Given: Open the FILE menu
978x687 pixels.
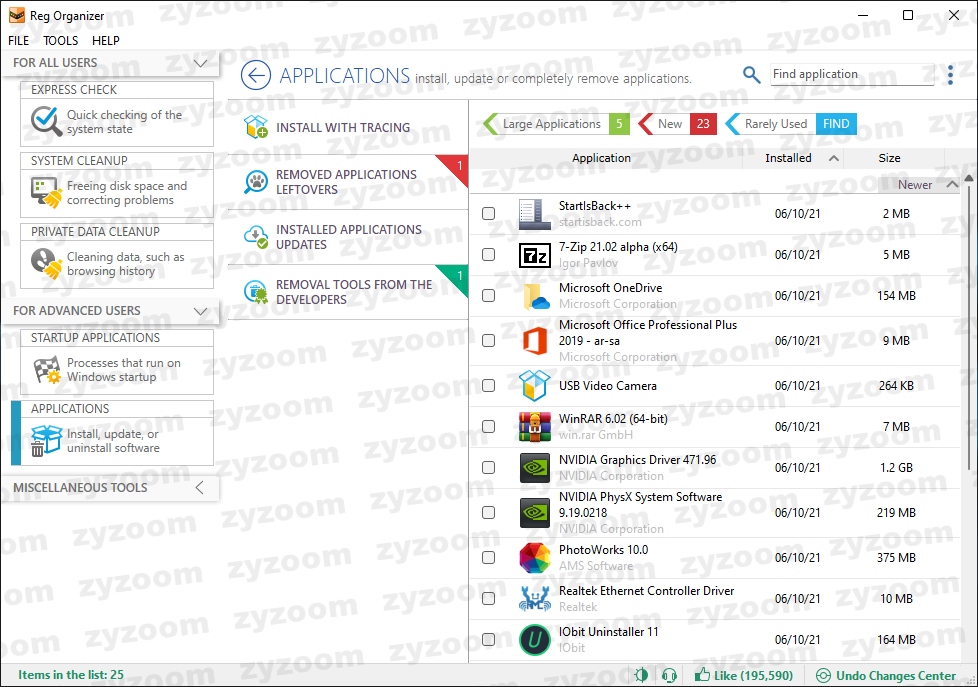Looking at the screenshot, I should (x=19, y=41).
